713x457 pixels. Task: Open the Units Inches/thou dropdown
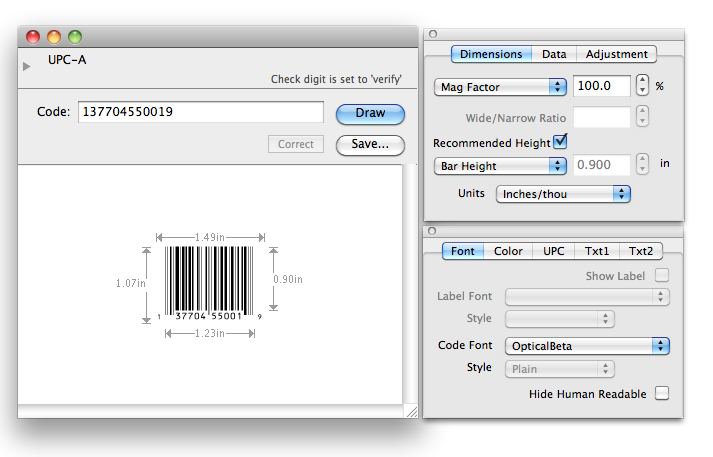click(563, 194)
